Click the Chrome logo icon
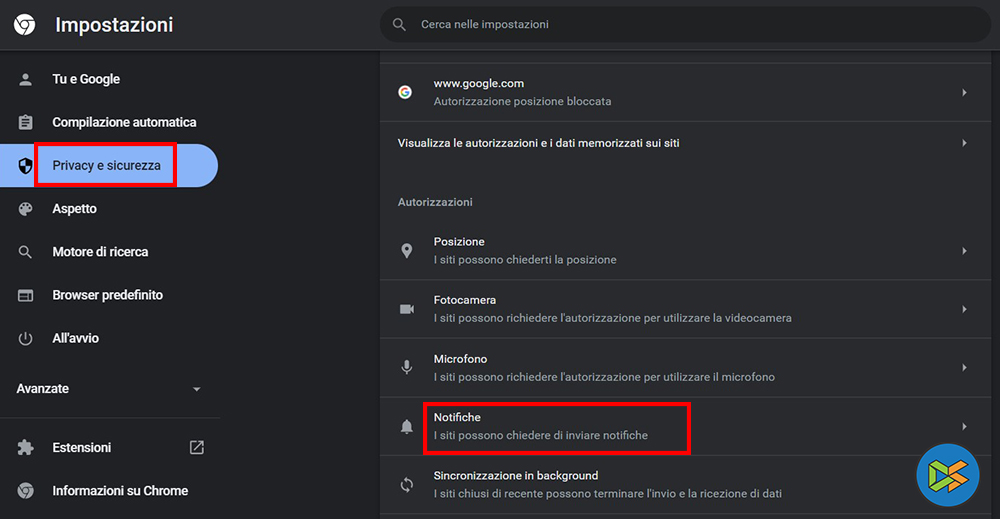The image size is (1000, 519). point(25,25)
